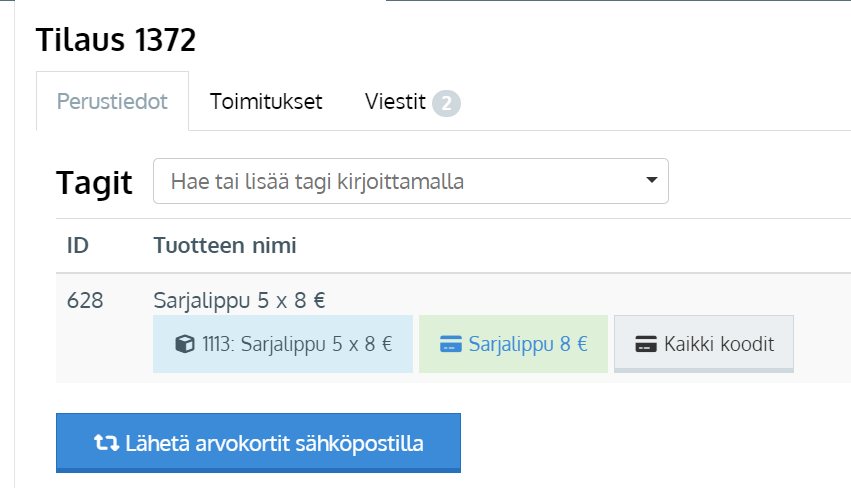Click the Sarjalippu 5 x 8 € product name
The height and width of the screenshot is (488, 851).
239,300
